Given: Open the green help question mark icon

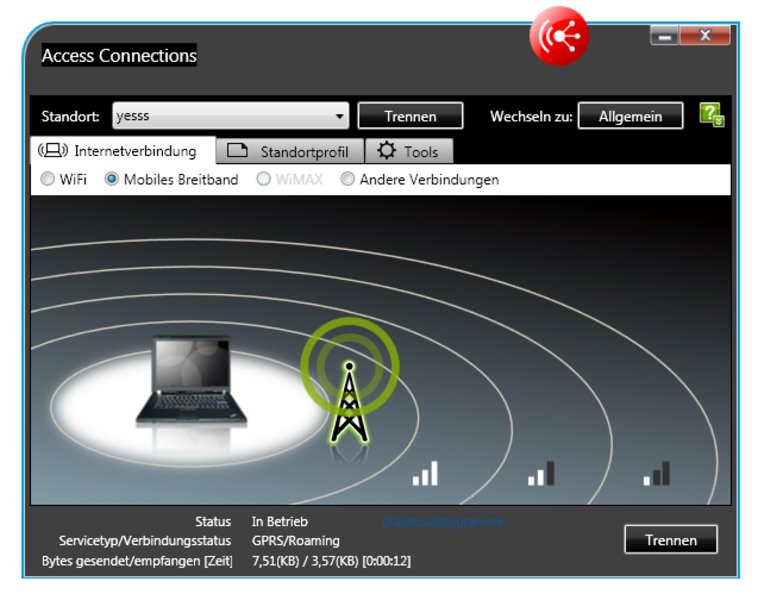Looking at the screenshot, I should point(712,115).
